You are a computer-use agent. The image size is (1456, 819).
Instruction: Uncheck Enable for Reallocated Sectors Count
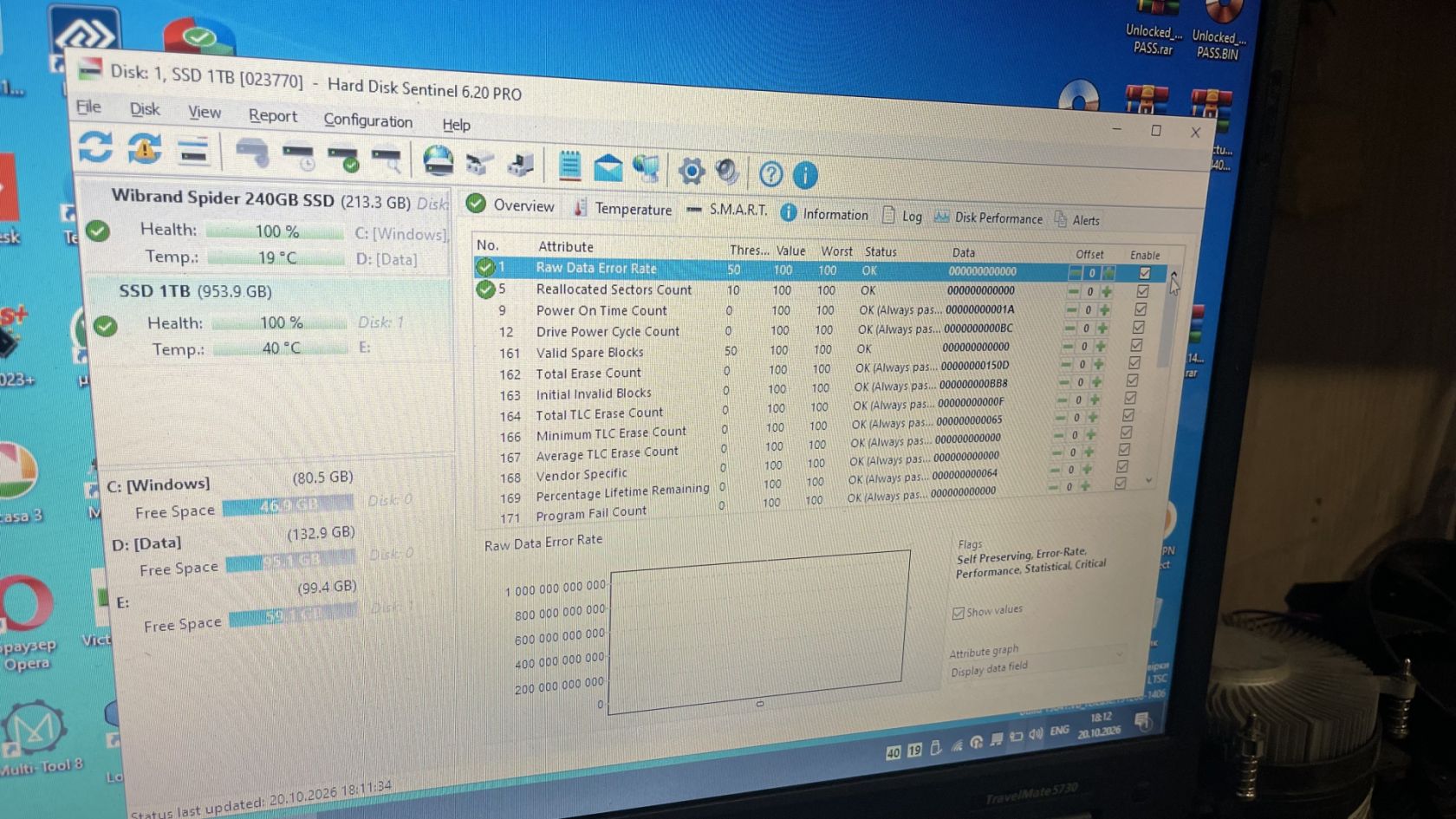[x=1142, y=291]
